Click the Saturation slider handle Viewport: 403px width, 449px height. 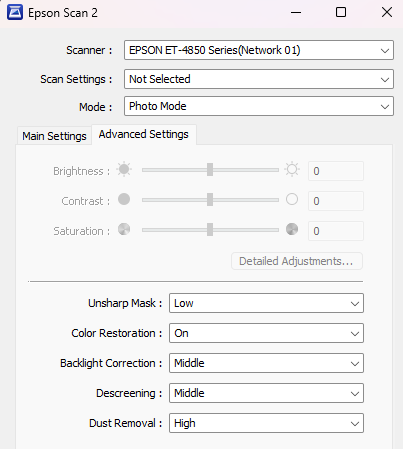click(x=210, y=230)
